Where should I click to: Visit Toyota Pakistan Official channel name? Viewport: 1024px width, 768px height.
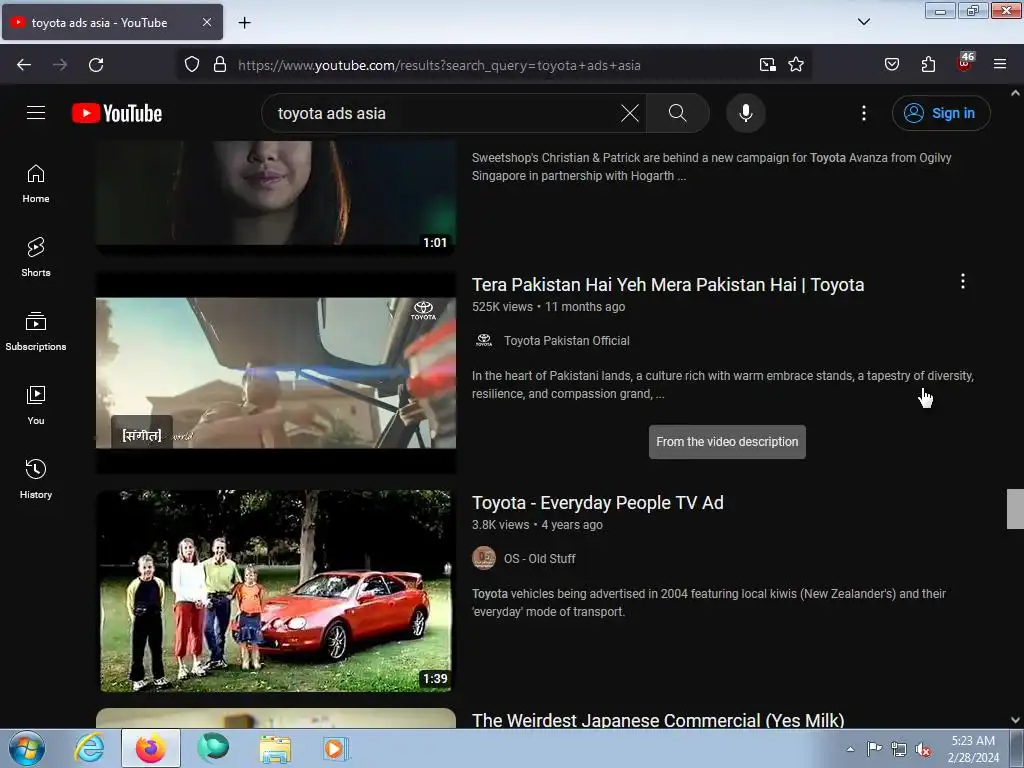coord(567,341)
